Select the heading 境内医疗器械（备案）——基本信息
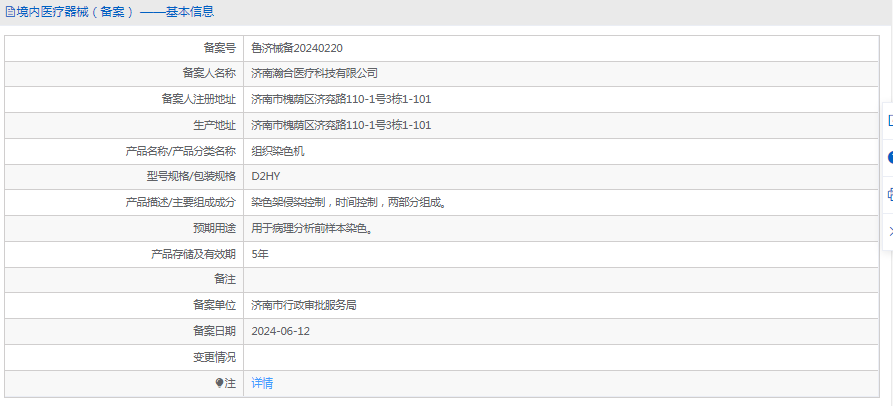Image resolution: width=893 pixels, height=406 pixels. (x=115, y=12)
